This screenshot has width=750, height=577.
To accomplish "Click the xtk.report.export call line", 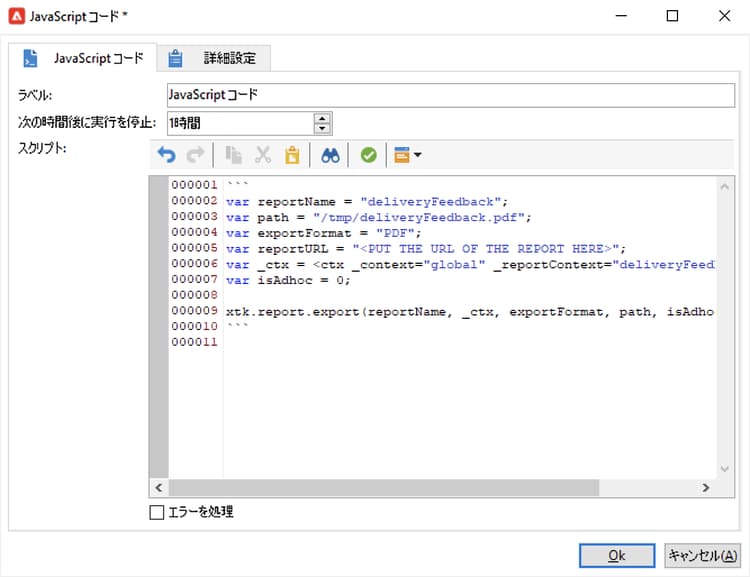I will pos(470,312).
